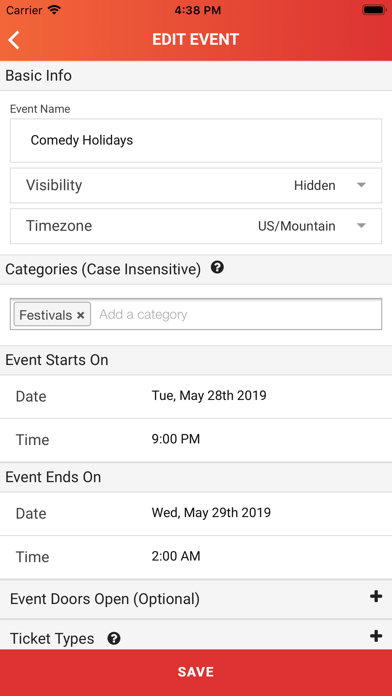The width and height of the screenshot is (392, 696).
Task: Change end time 2:00 AM
Action: tap(176, 556)
